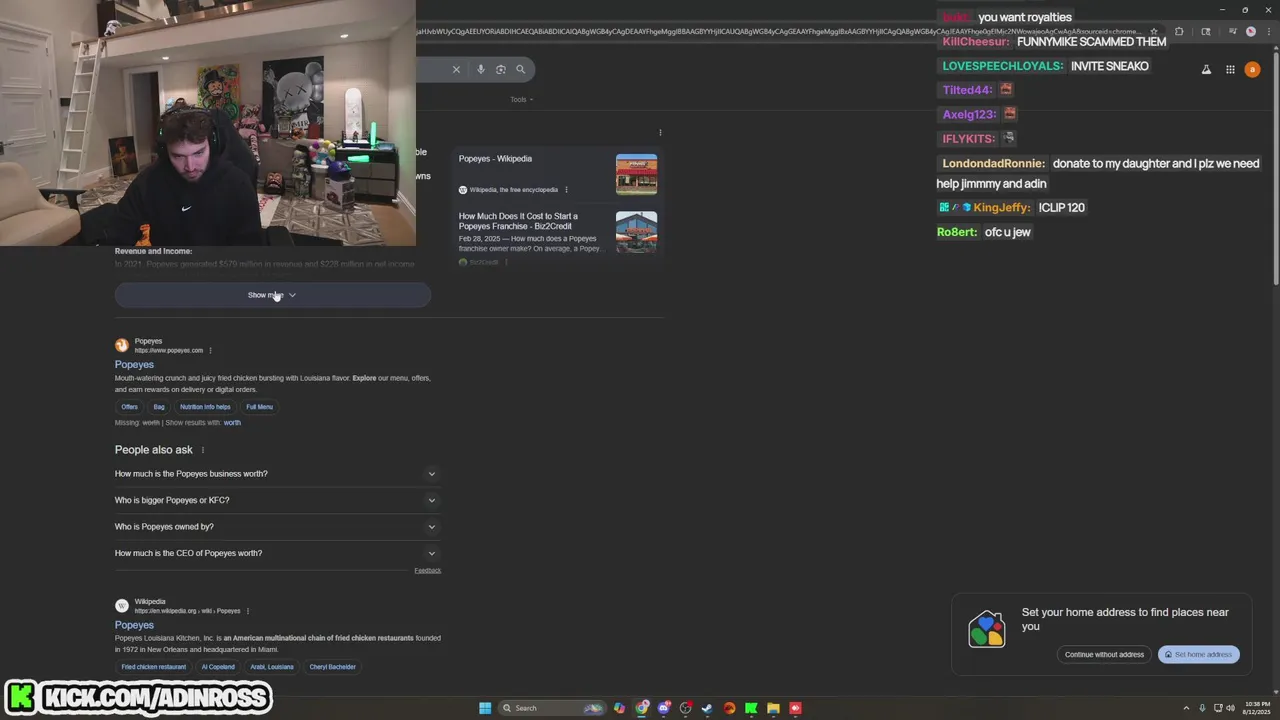Clear the Google search box text
This screenshot has height=720, width=1280.
point(456,69)
